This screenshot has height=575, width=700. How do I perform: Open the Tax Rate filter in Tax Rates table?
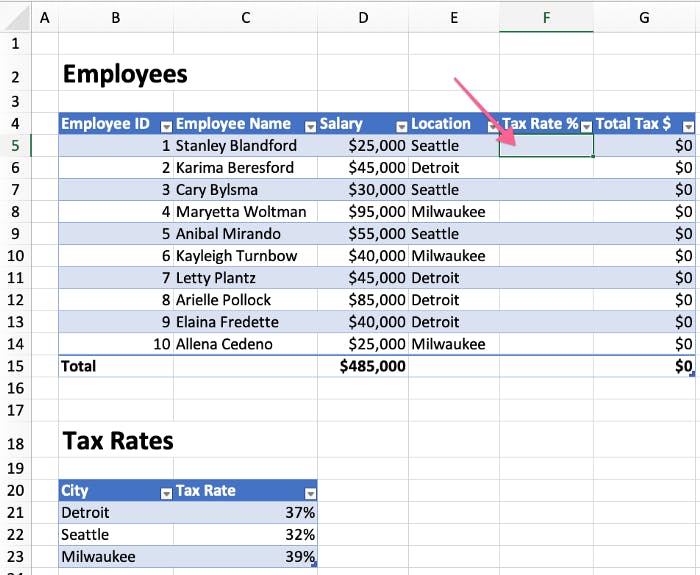tap(310, 493)
